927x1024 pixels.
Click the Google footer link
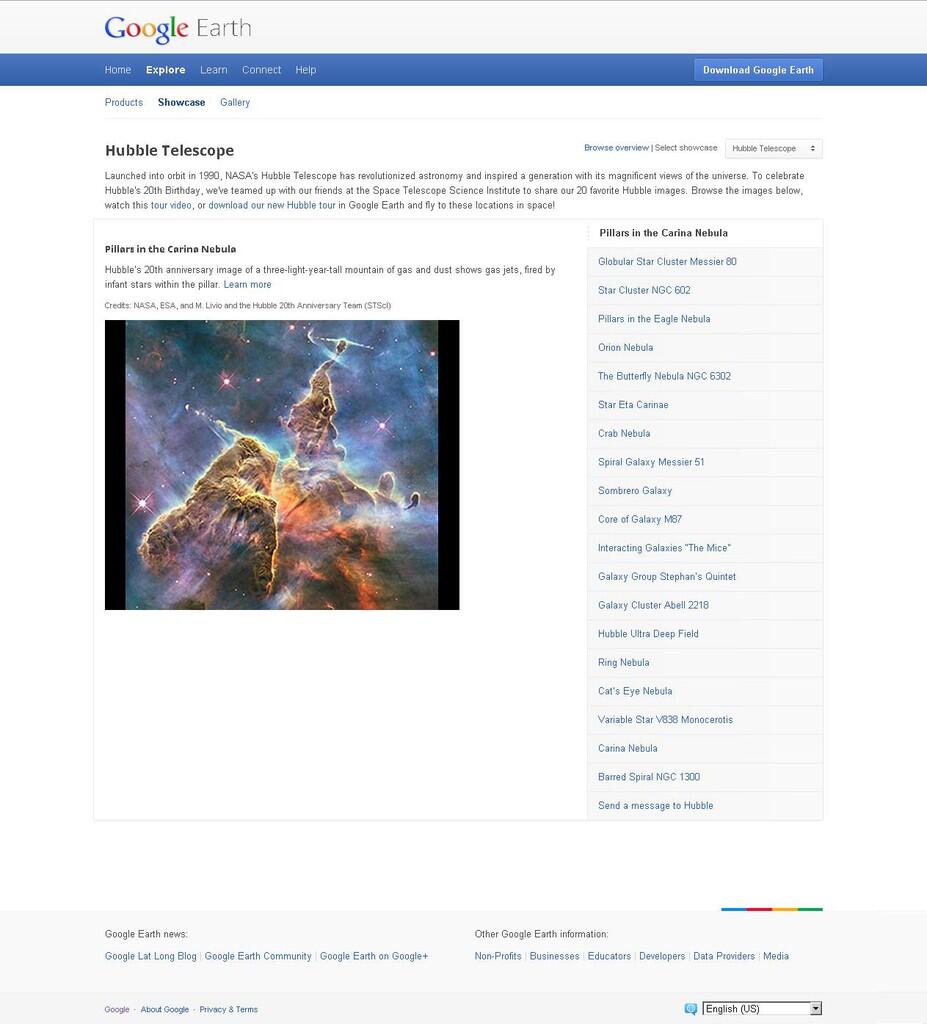coord(117,1010)
